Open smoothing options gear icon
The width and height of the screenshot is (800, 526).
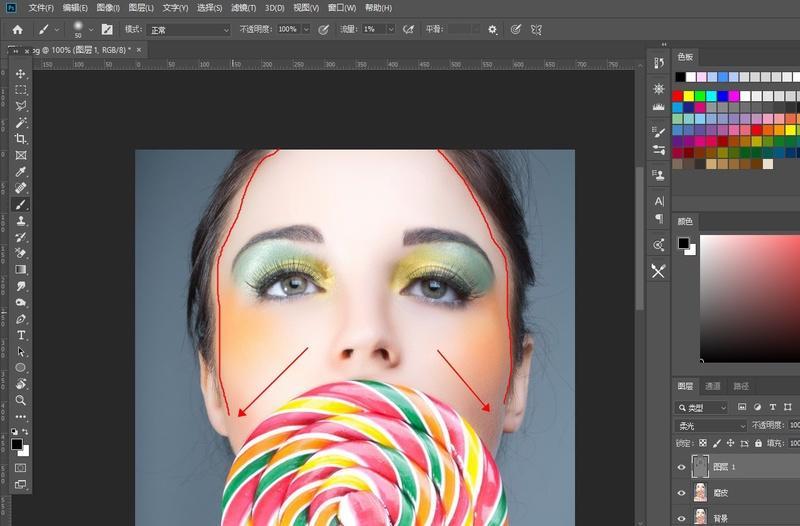point(492,30)
